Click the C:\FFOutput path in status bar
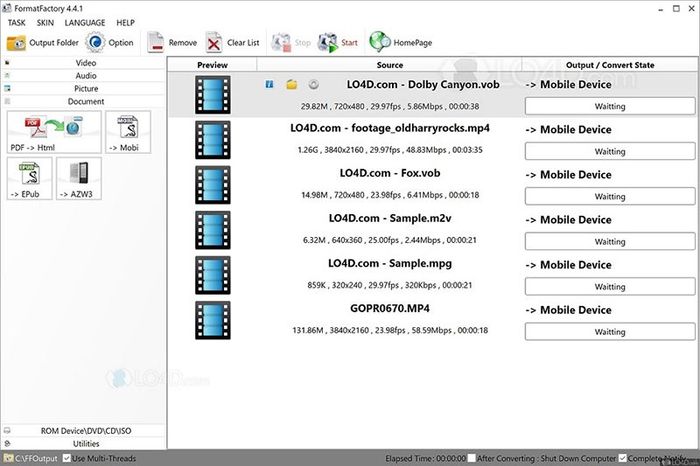Screen dimensions: 700x466 [36, 458]
